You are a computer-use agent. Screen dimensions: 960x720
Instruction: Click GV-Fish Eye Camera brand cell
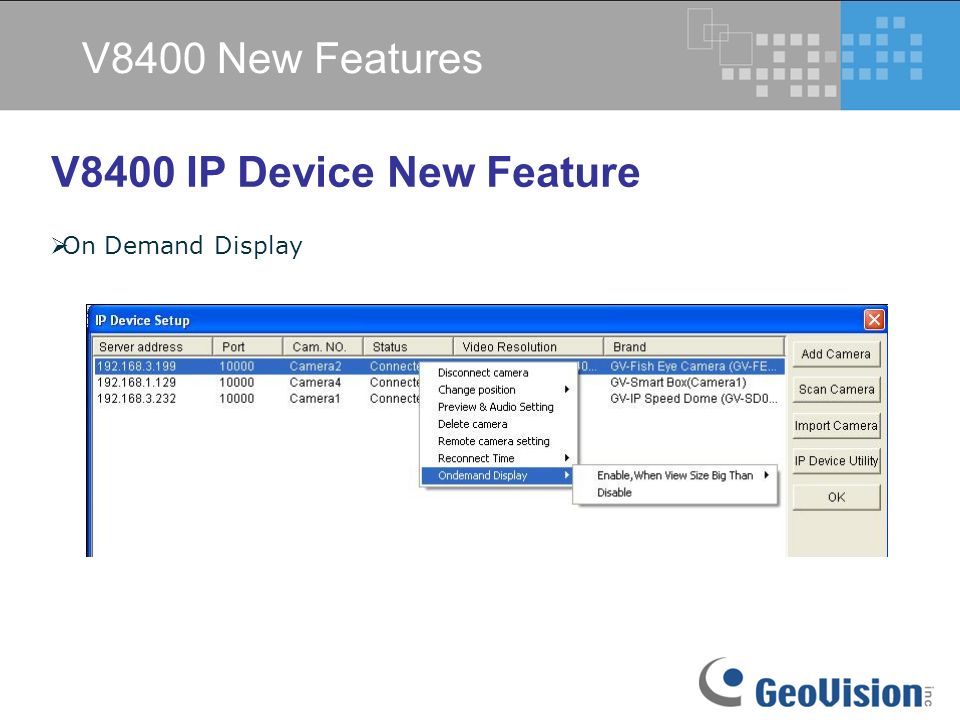693,366
